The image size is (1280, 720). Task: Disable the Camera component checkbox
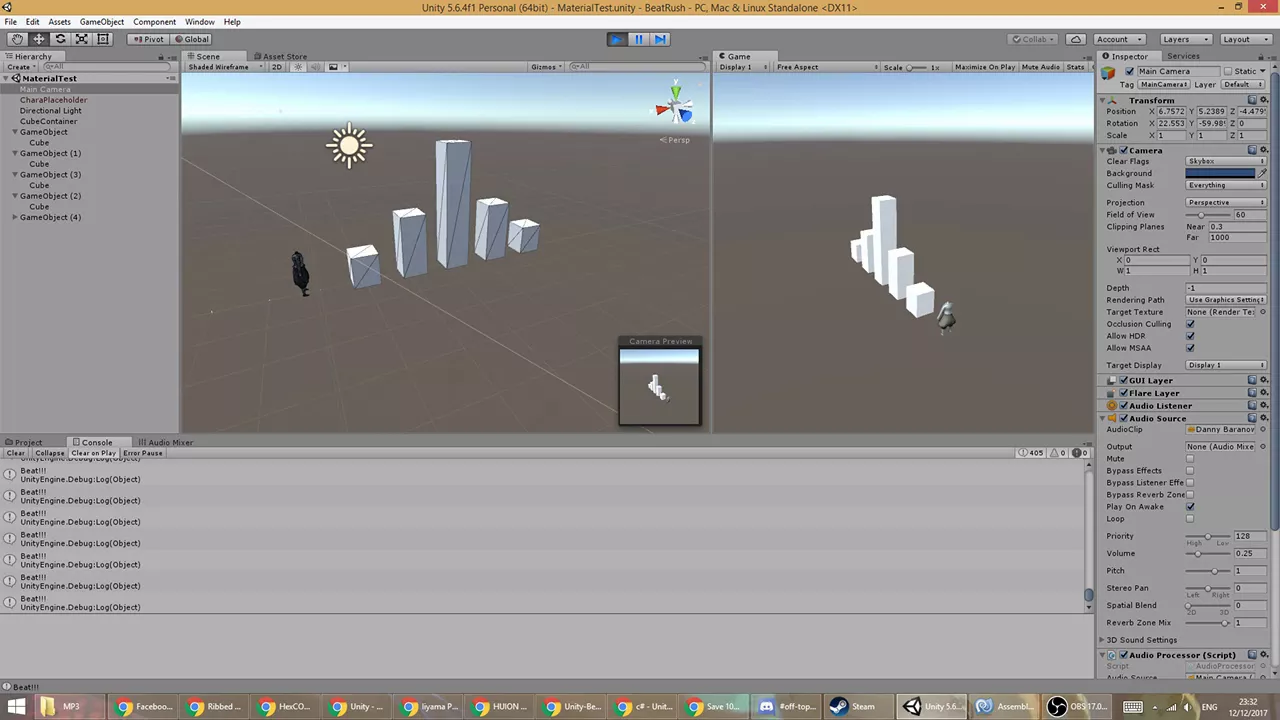click(x=1124, y=150)
